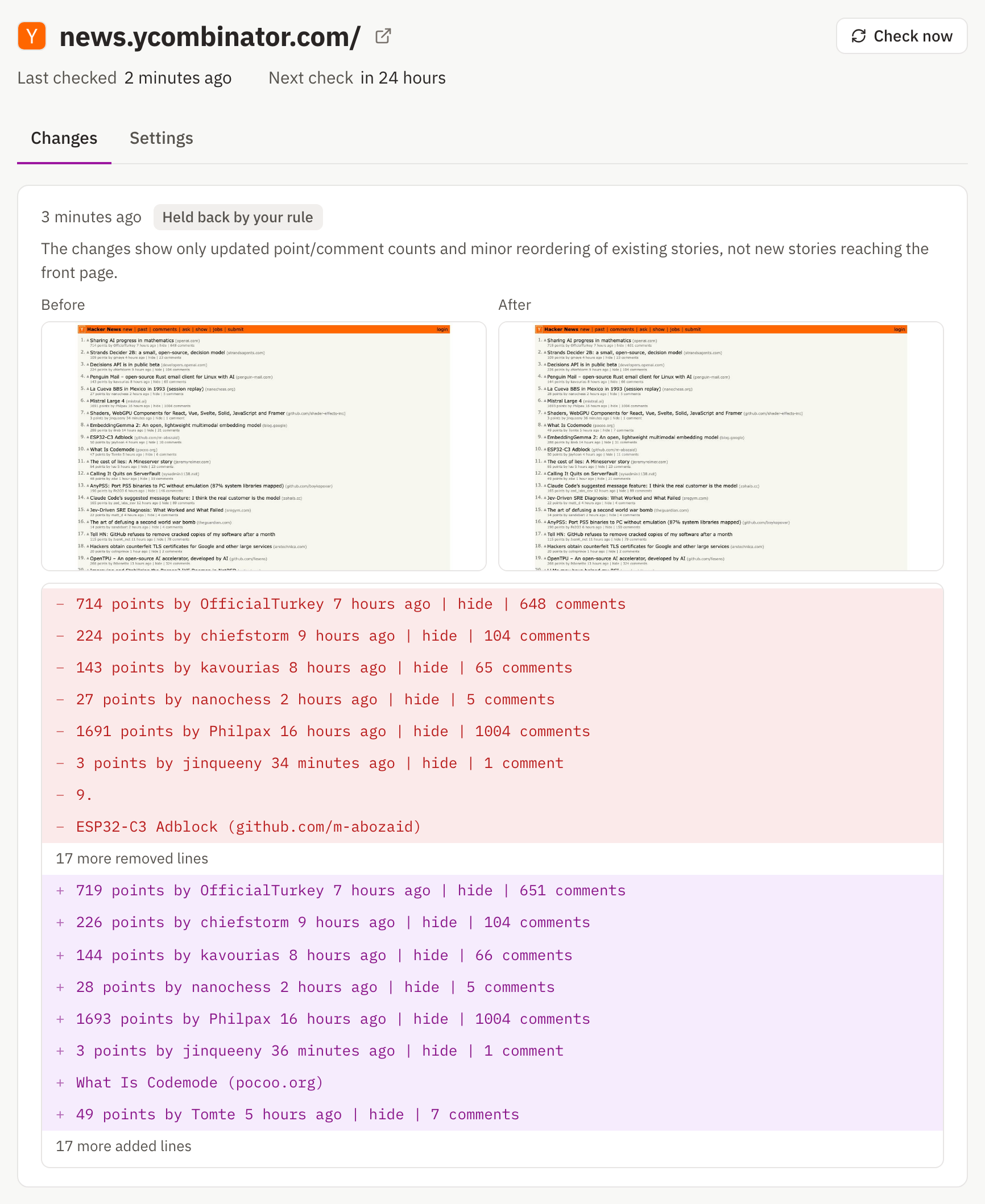The width and height of the screenshot is (985, 1204).
Task: Select removed line '714 points by OfficialTurkey'
Action: pyautogui.click(x=492, y=604)
